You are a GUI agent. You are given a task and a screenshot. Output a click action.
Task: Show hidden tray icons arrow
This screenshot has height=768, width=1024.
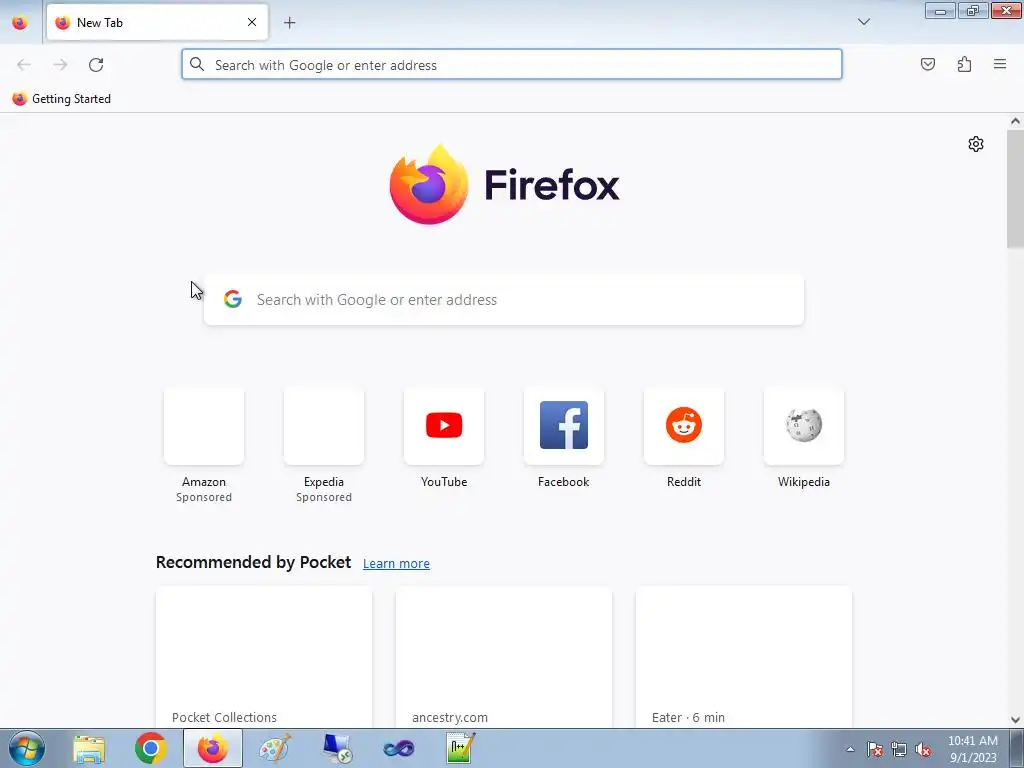pyautogui.click(x=850, y=749)
